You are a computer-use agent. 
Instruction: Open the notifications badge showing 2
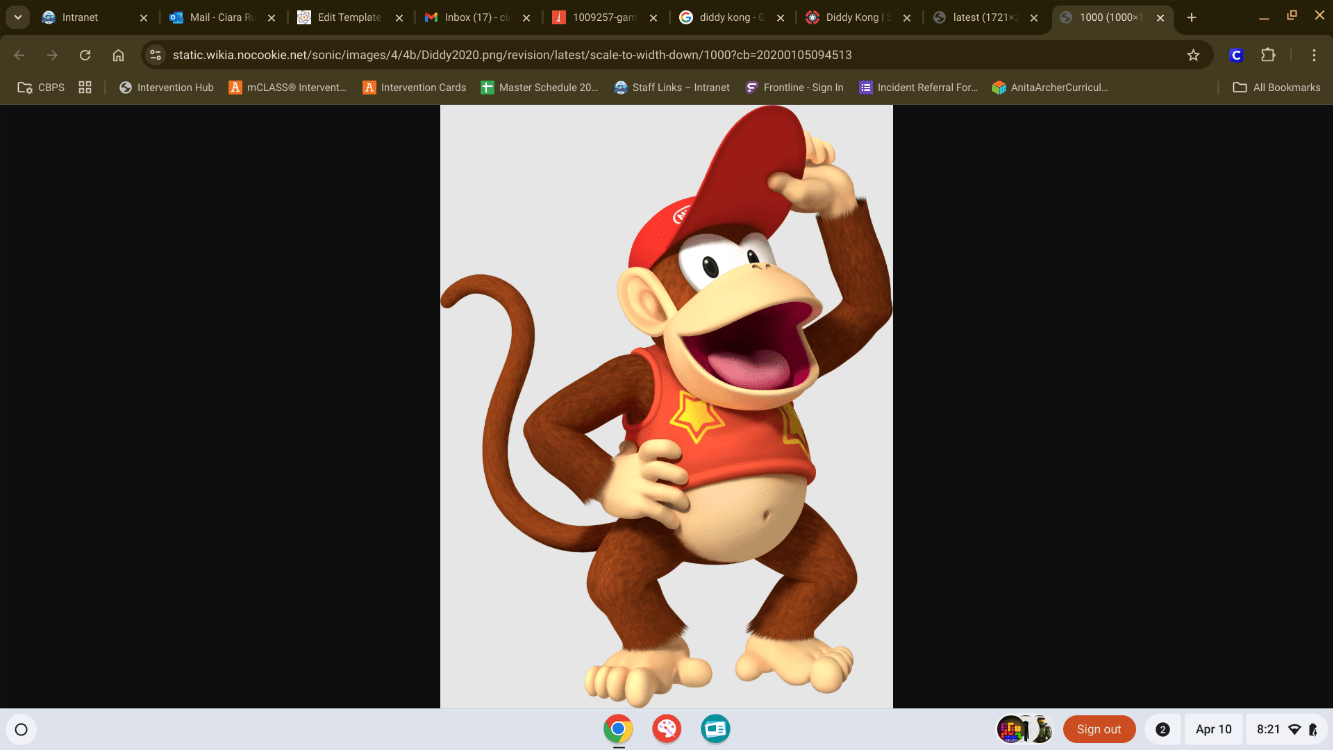click(x=1162, y=729)
